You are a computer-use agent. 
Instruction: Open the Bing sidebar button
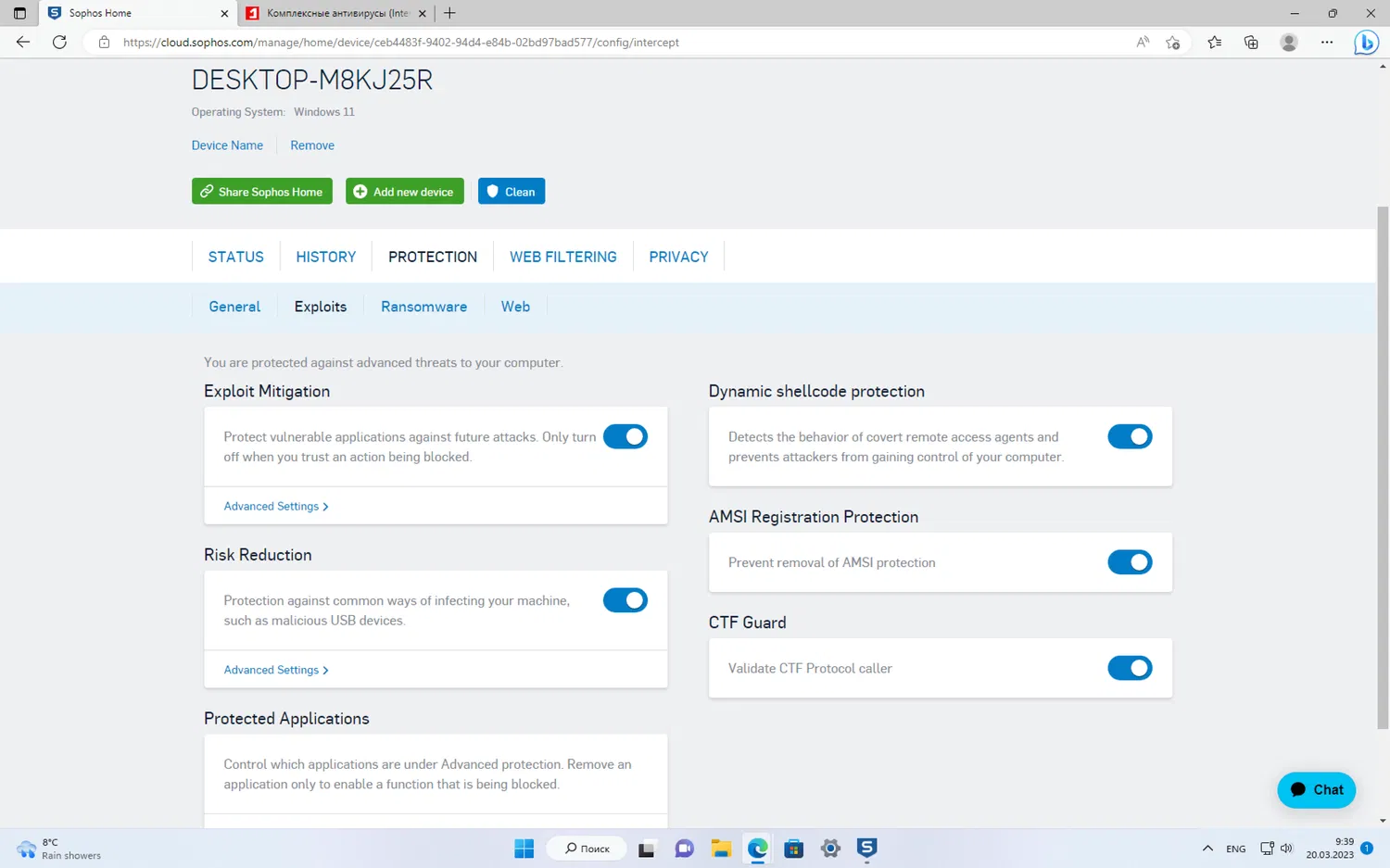[x=1366, y=43]
